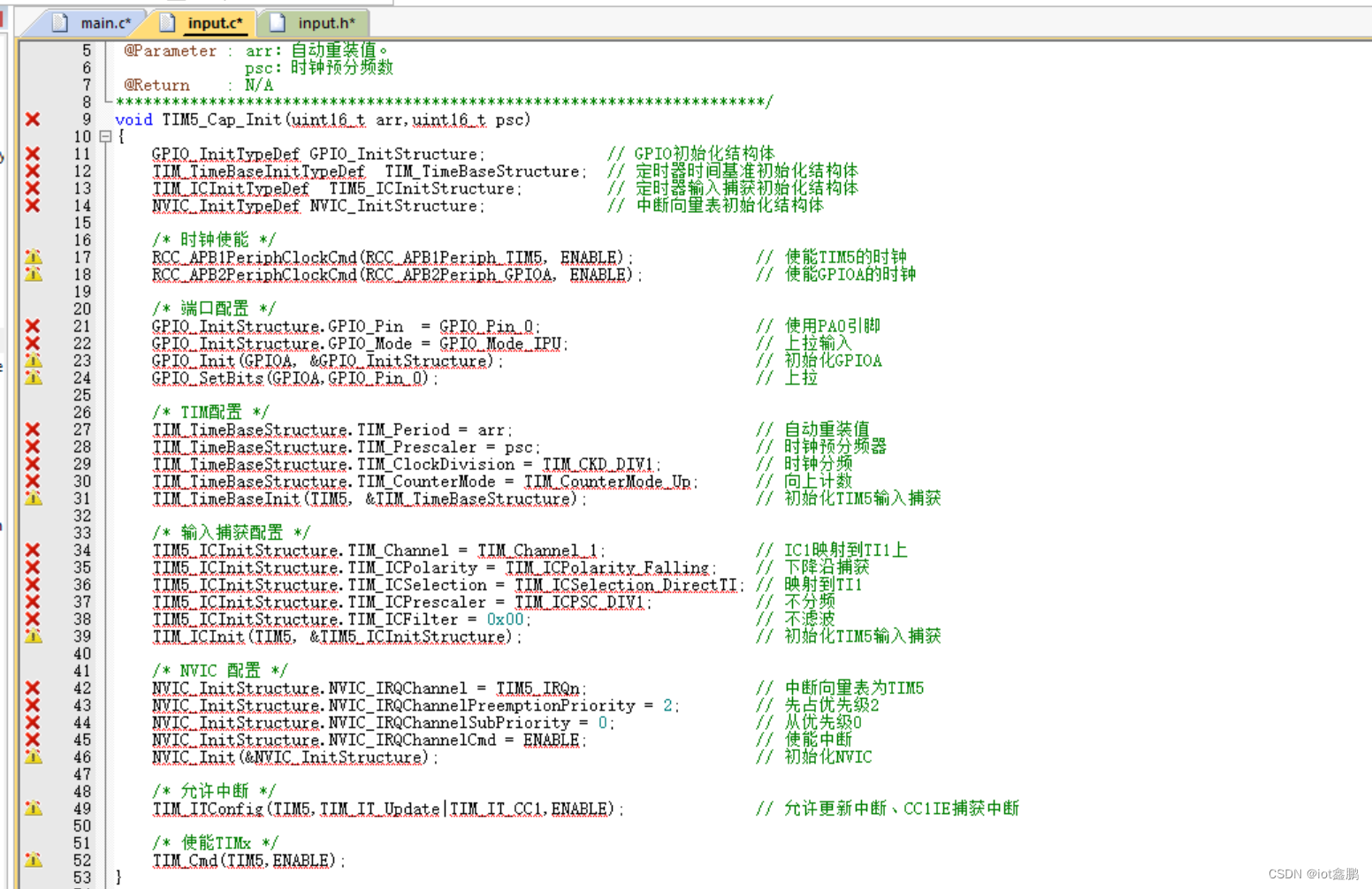The image size is (1372, 889).
Task: Click the error marker on line 35
Action: [x=33, y=567]
